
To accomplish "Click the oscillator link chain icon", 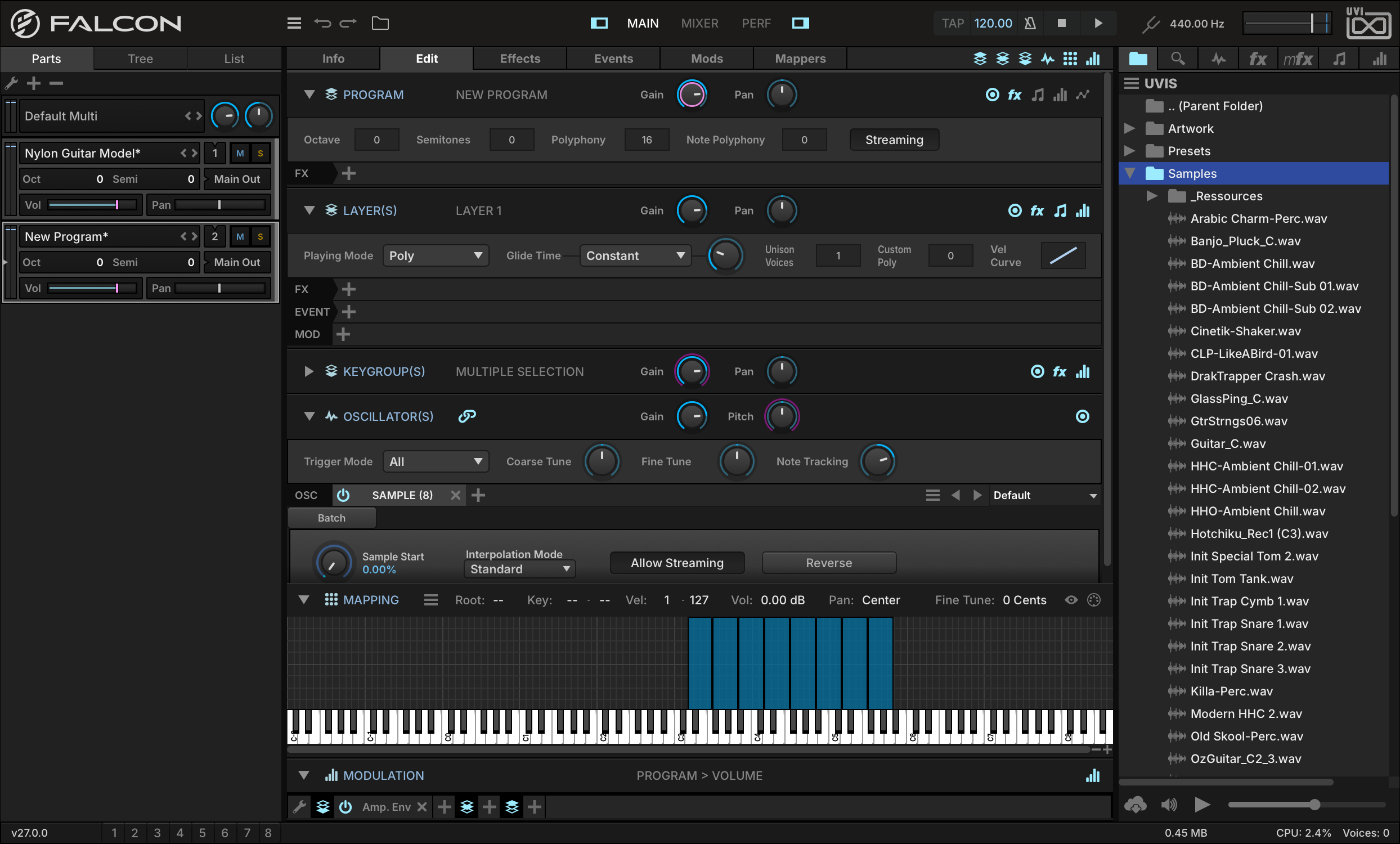I will pos(467,416).
